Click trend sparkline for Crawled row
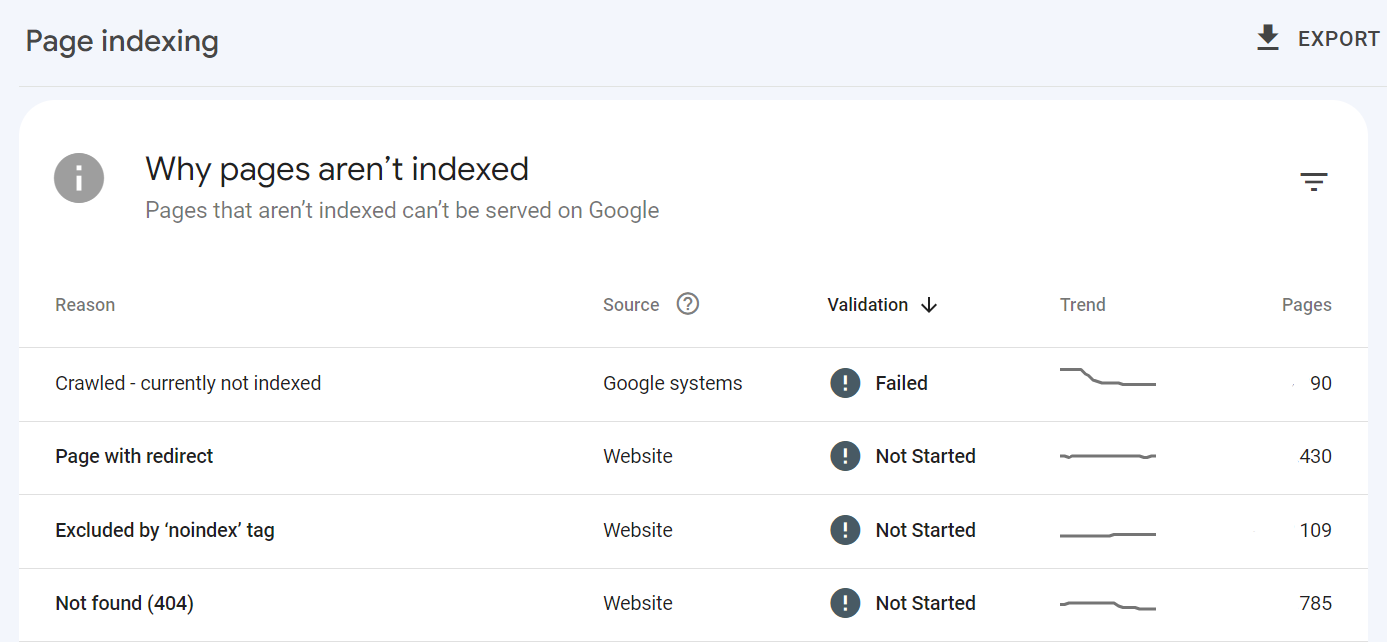 point(1107,378)
